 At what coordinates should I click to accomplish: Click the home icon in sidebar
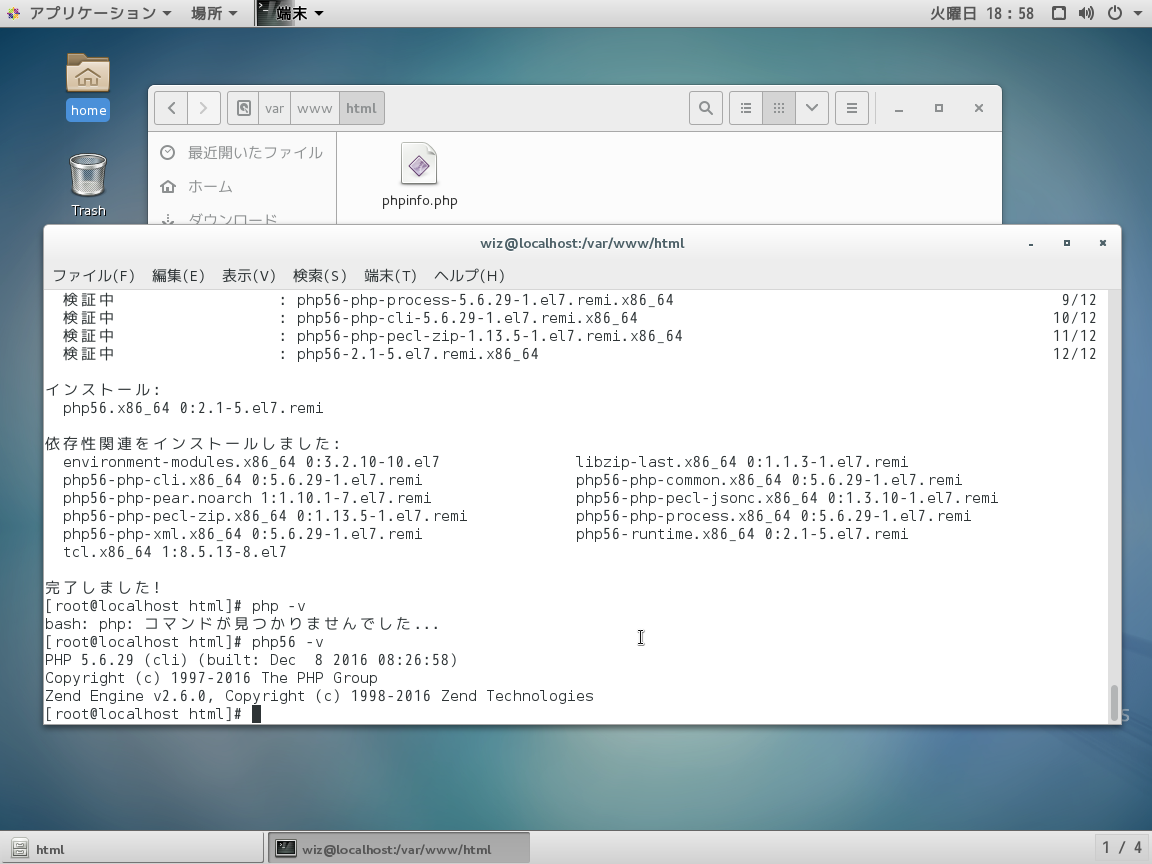[x=168, y=187]
